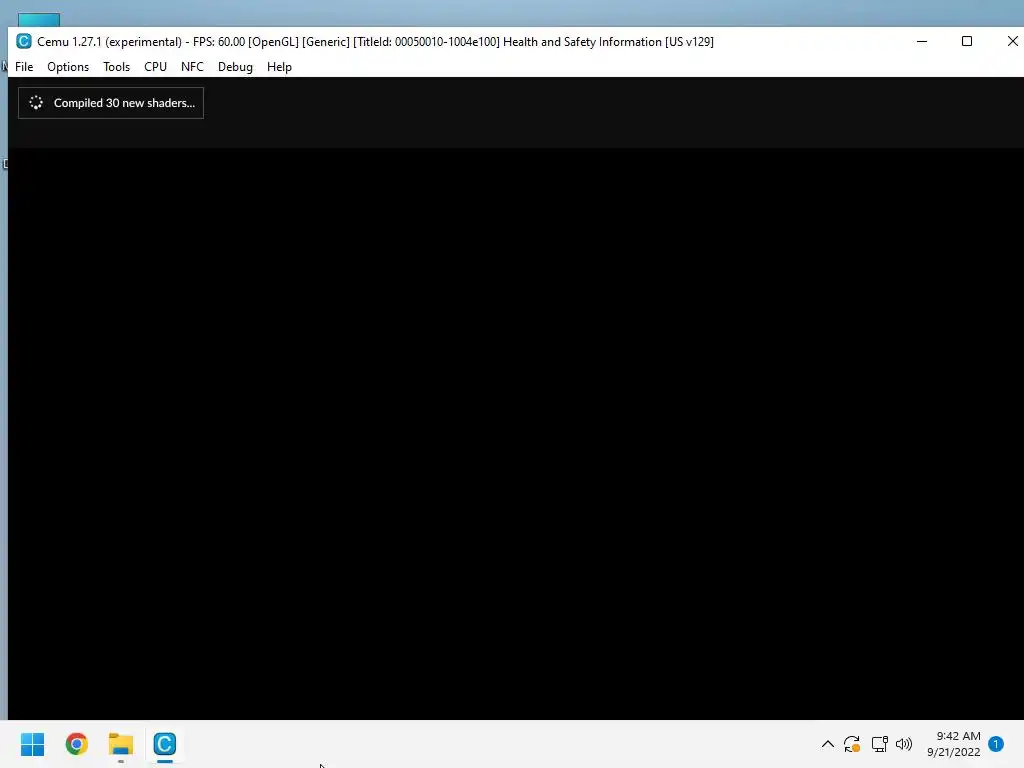Open the Help menu
Viewport: 1024px width, 768px height.
pos(279,67)
